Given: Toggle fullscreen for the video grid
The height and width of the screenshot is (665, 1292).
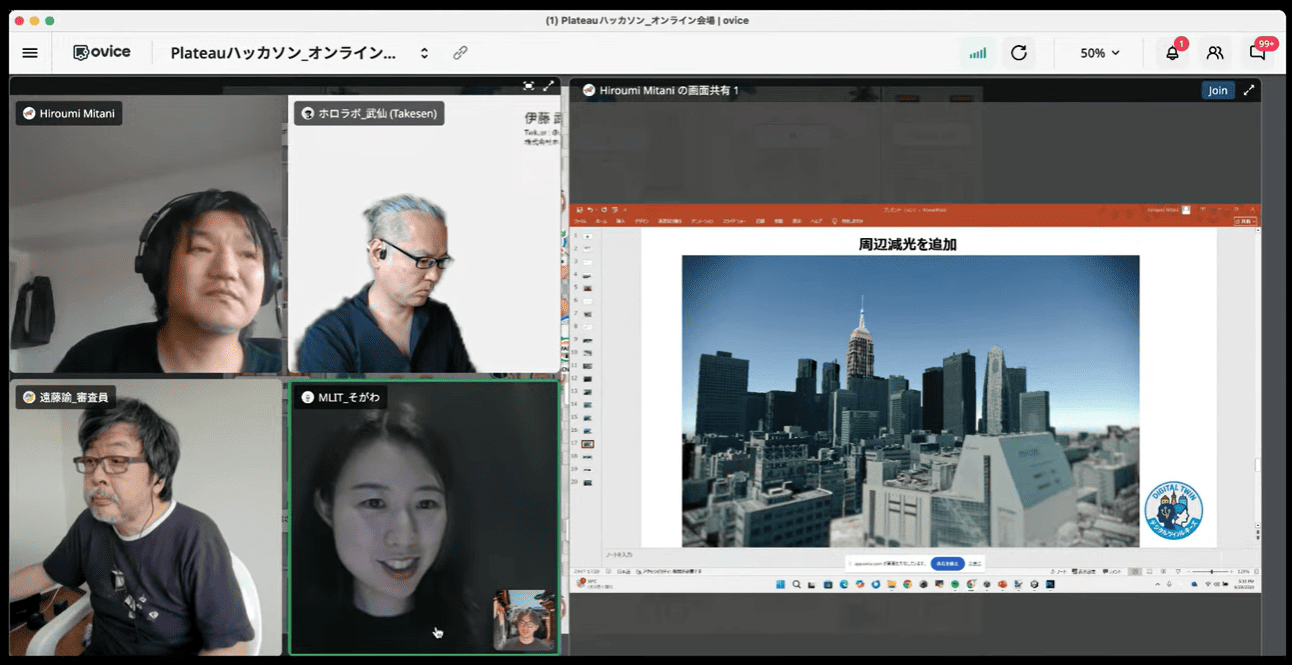Looking at the screenshot, I should click(x=548, y=86).
